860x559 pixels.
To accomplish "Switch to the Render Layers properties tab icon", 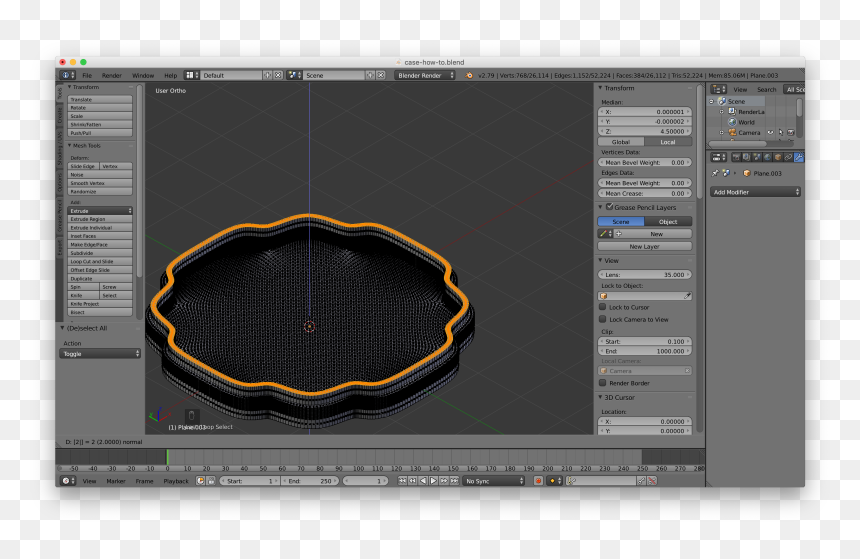I will 746,157.
